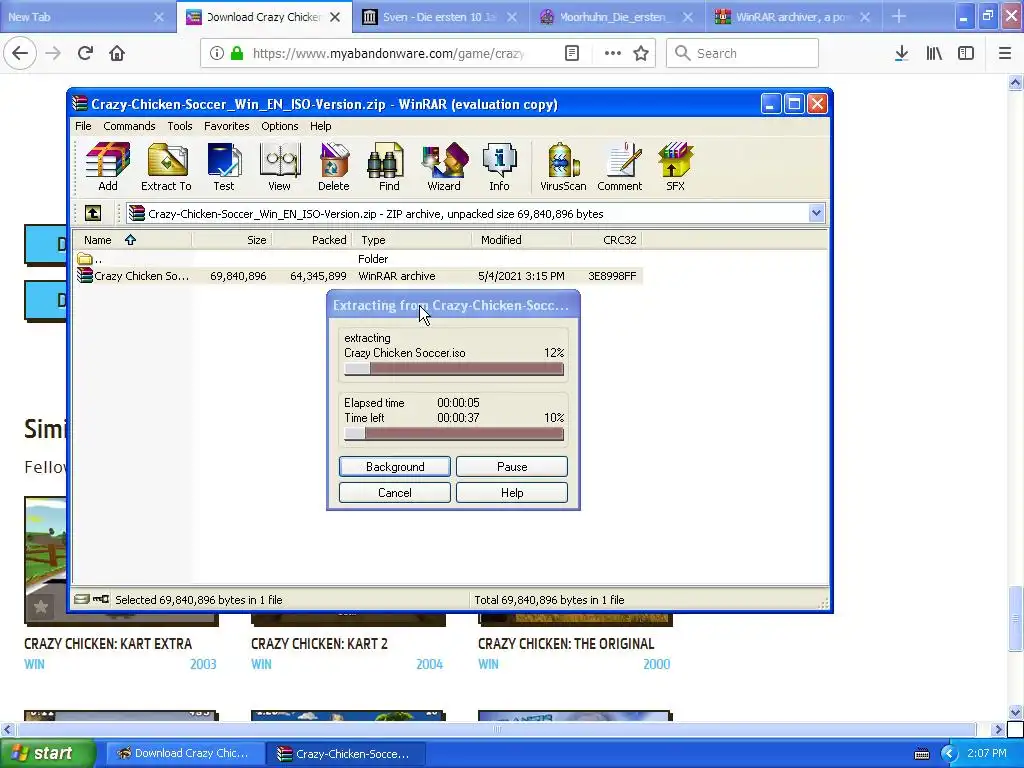Switch to Download Crazy Chic... taskbar button
Screen dimensions: 1024x768
click(x=185, y=753)
